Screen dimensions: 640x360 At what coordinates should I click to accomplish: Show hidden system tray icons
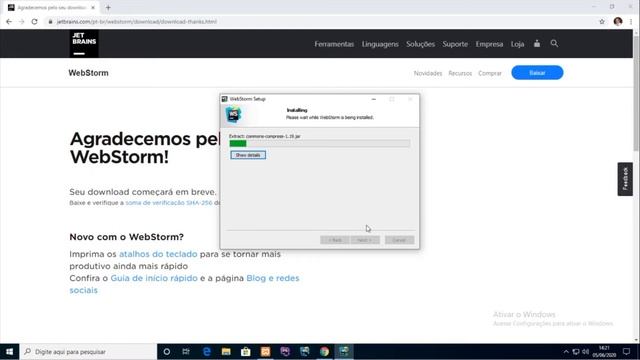tap(566, 351)
